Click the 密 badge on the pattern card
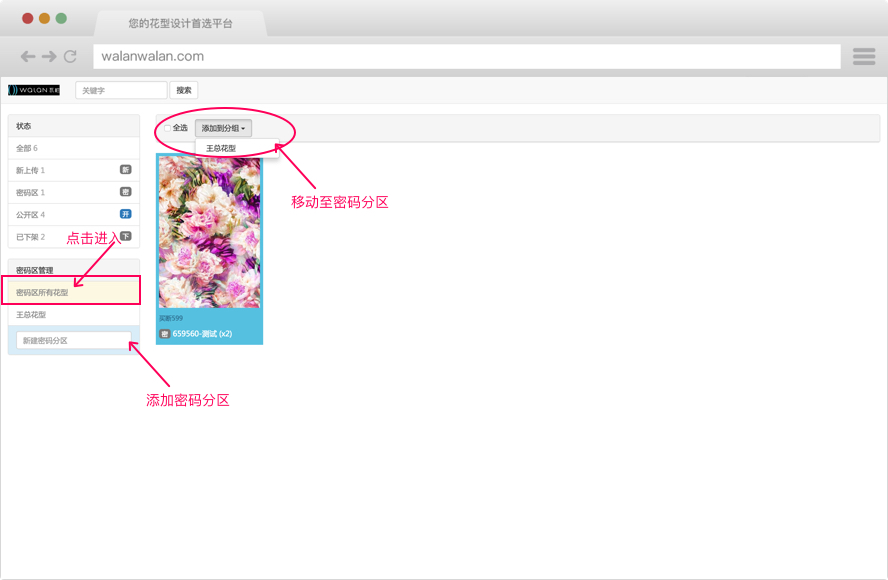The height and width of the screenshot is (580, 888). pyautogui.click(x=165, y=334)
